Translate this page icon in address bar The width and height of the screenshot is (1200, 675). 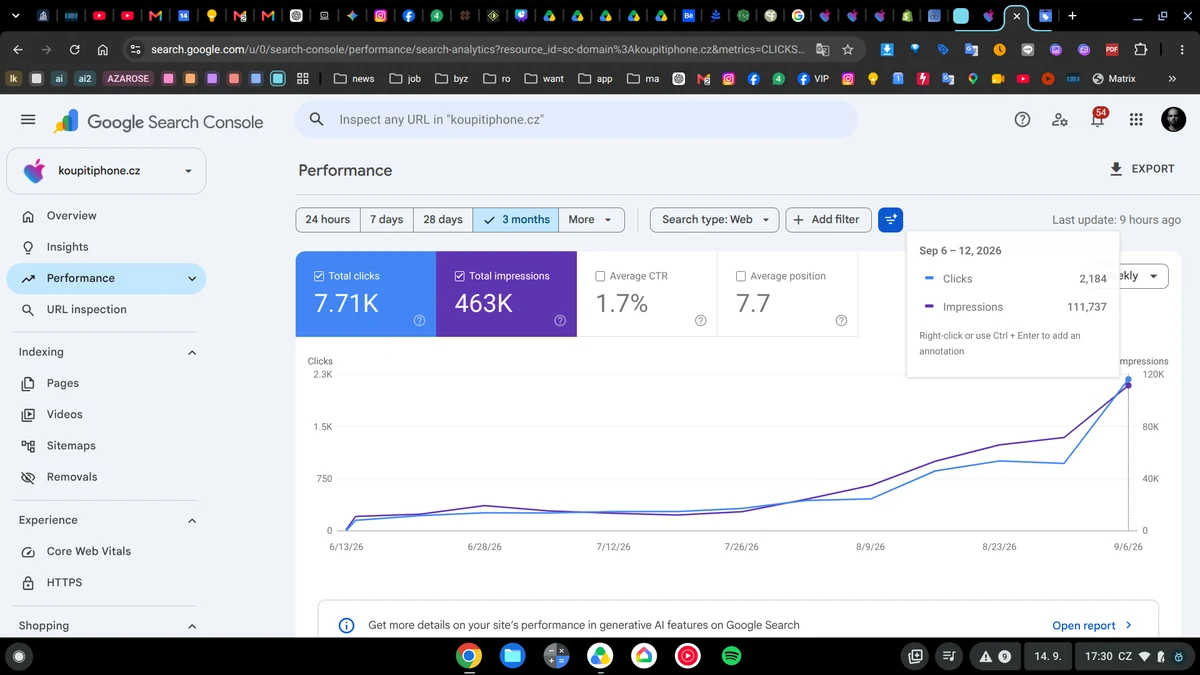pyautogui.click(x=822, y=49)
